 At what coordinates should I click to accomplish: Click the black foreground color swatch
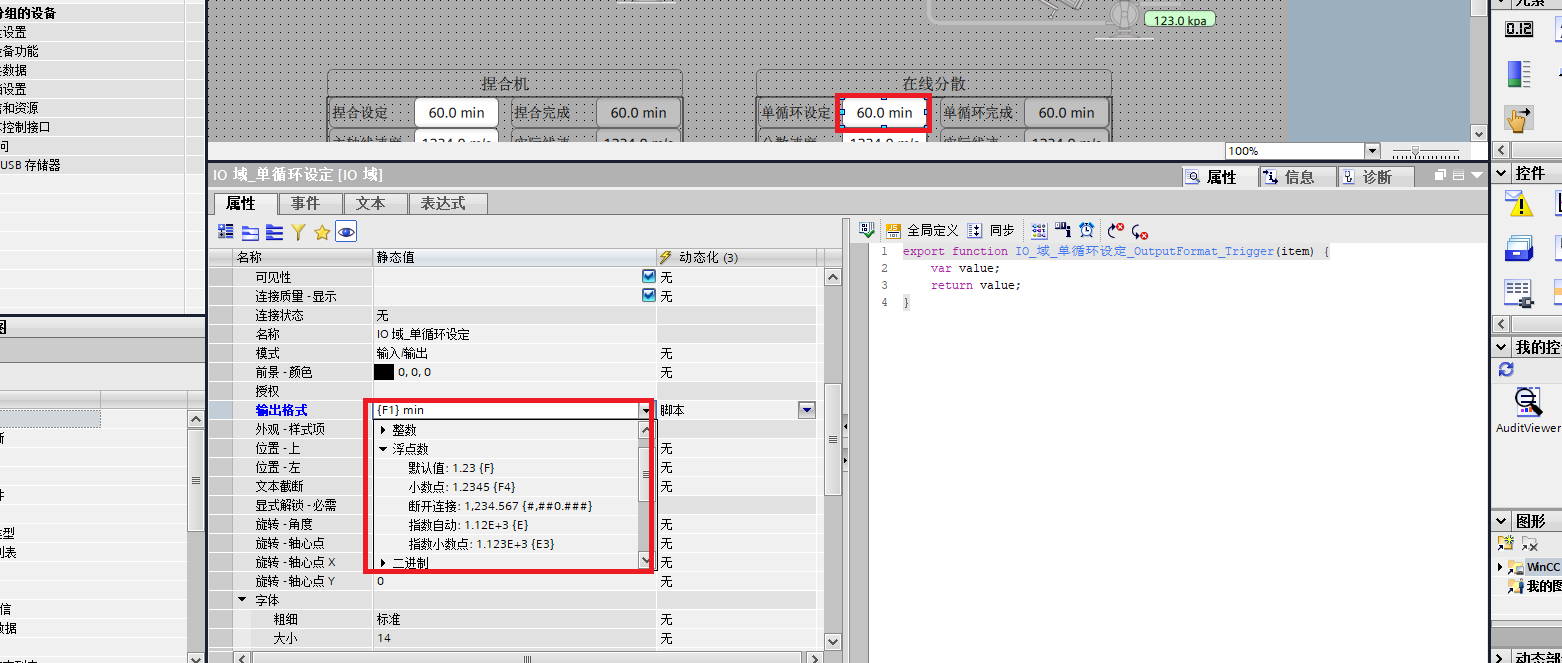(x=384, y=372)
